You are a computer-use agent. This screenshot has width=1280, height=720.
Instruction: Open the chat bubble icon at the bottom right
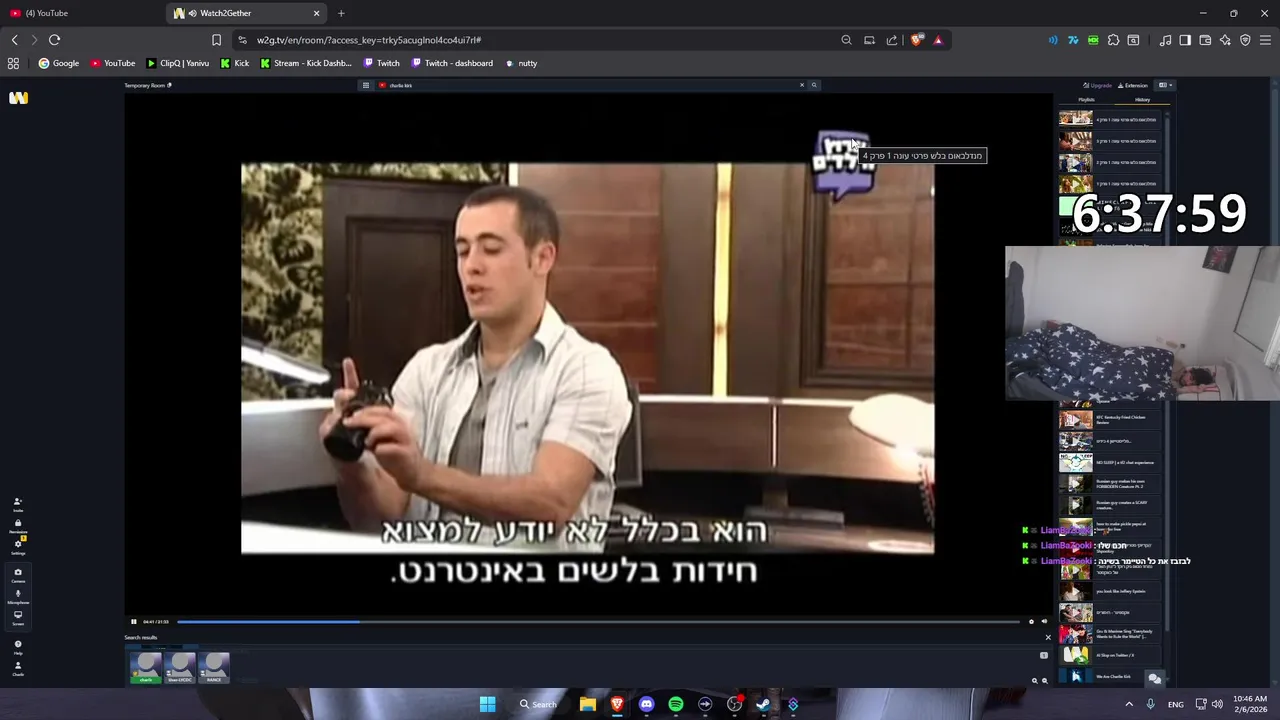pos(1155,679)
